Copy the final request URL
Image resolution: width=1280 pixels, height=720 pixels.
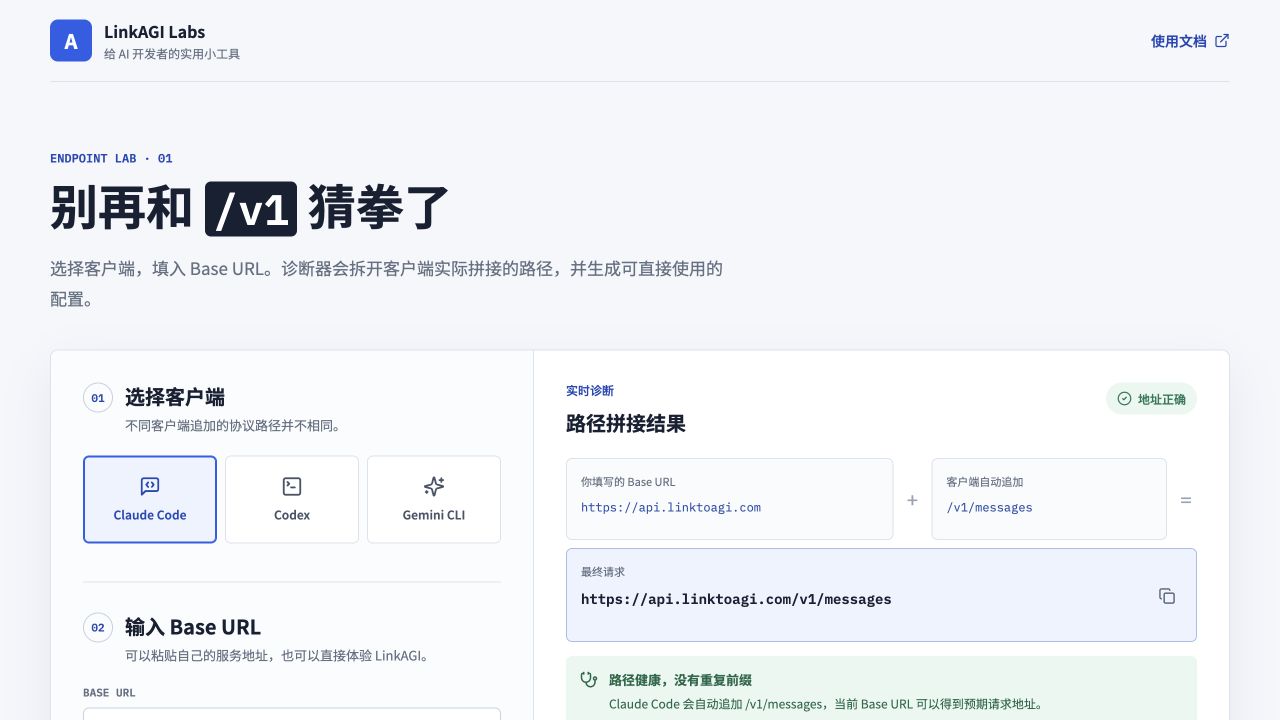click(x=1167, y=596)
